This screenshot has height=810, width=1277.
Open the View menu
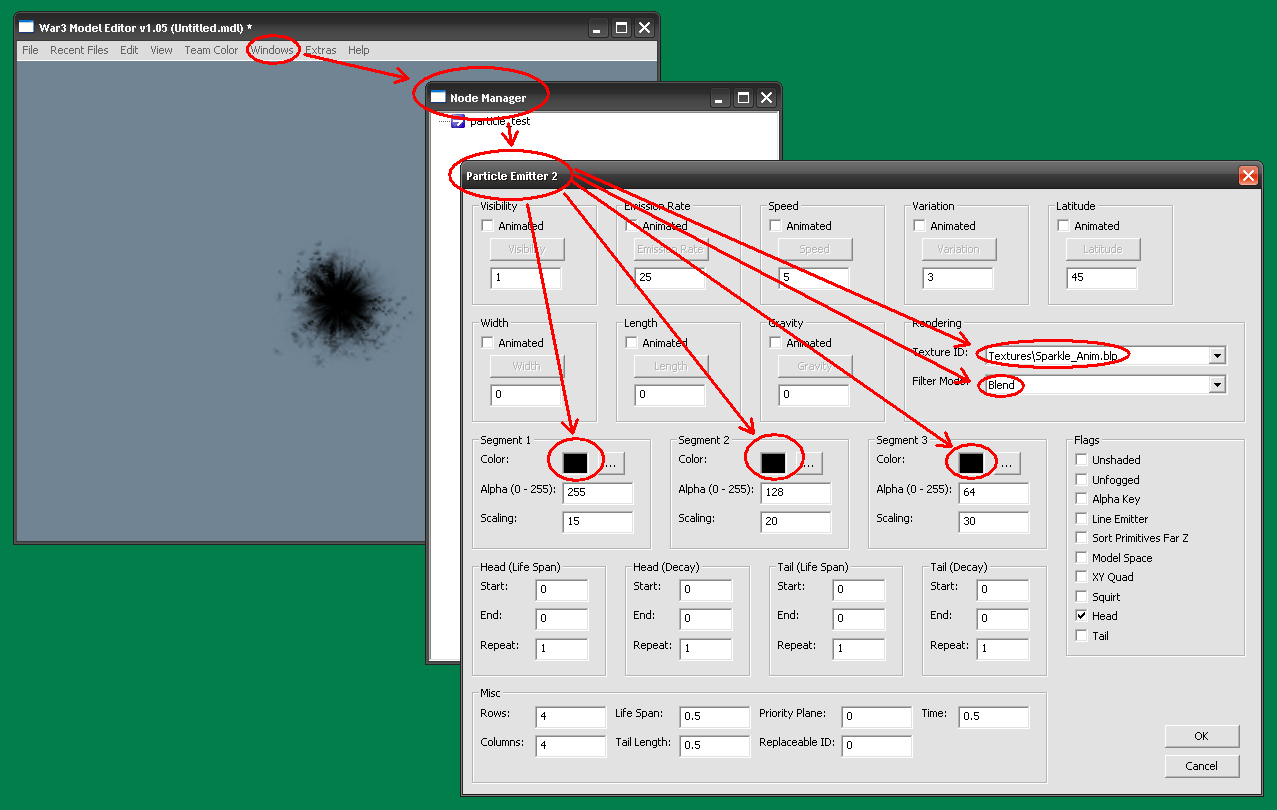tap(161, 50)
